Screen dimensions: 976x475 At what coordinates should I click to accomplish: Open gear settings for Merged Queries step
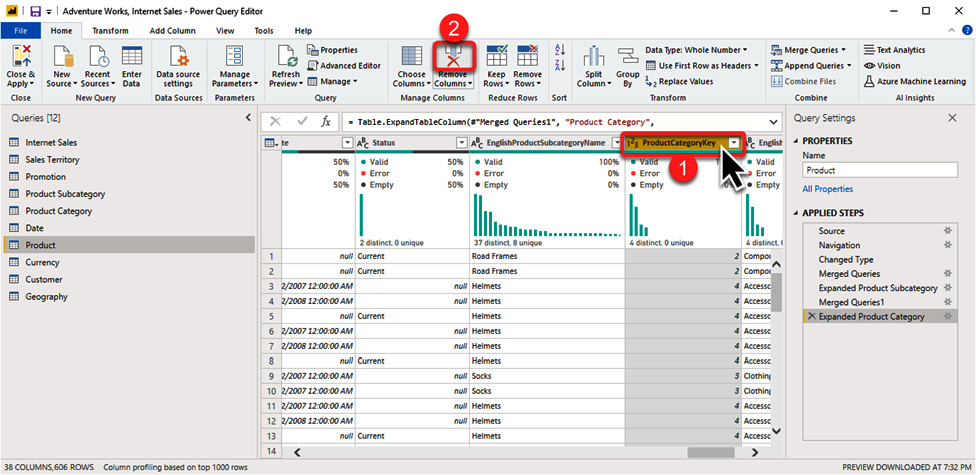[947, 274]
